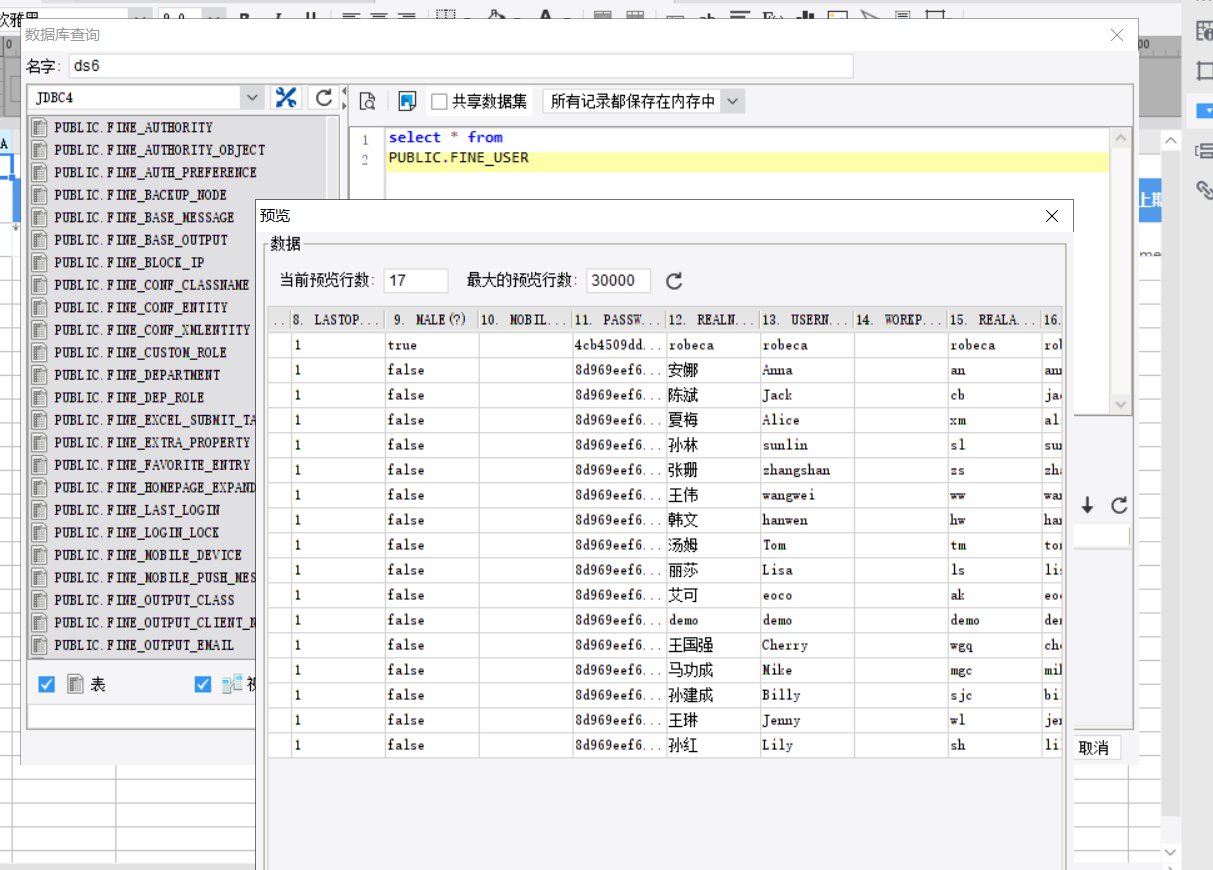1213x870 pixels.
Task: Close the 预览 preview window
Action: click(x=1052, y=216)
